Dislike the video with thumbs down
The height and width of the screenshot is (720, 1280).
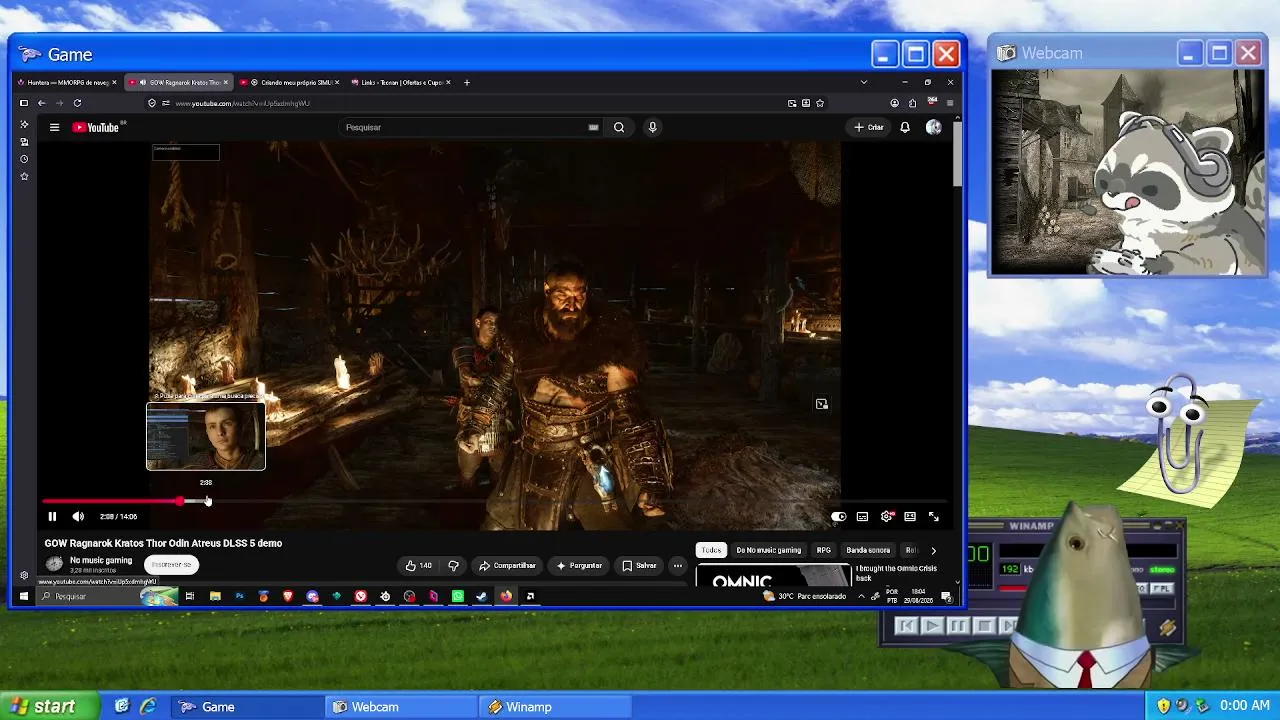coord(453,565)
